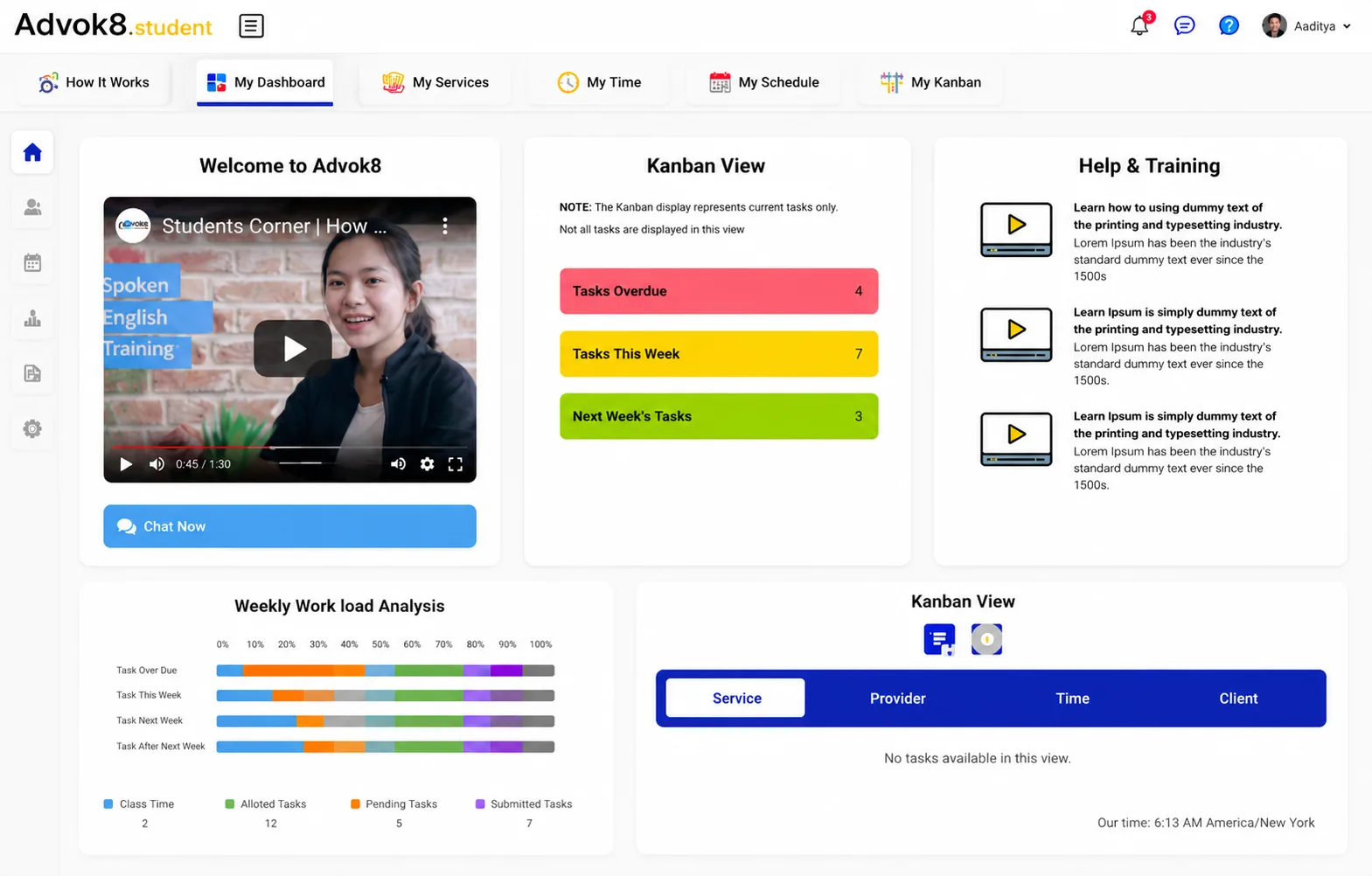
Task: Click the Alloted Tasks green legend swatch
Action: [229, 803]
